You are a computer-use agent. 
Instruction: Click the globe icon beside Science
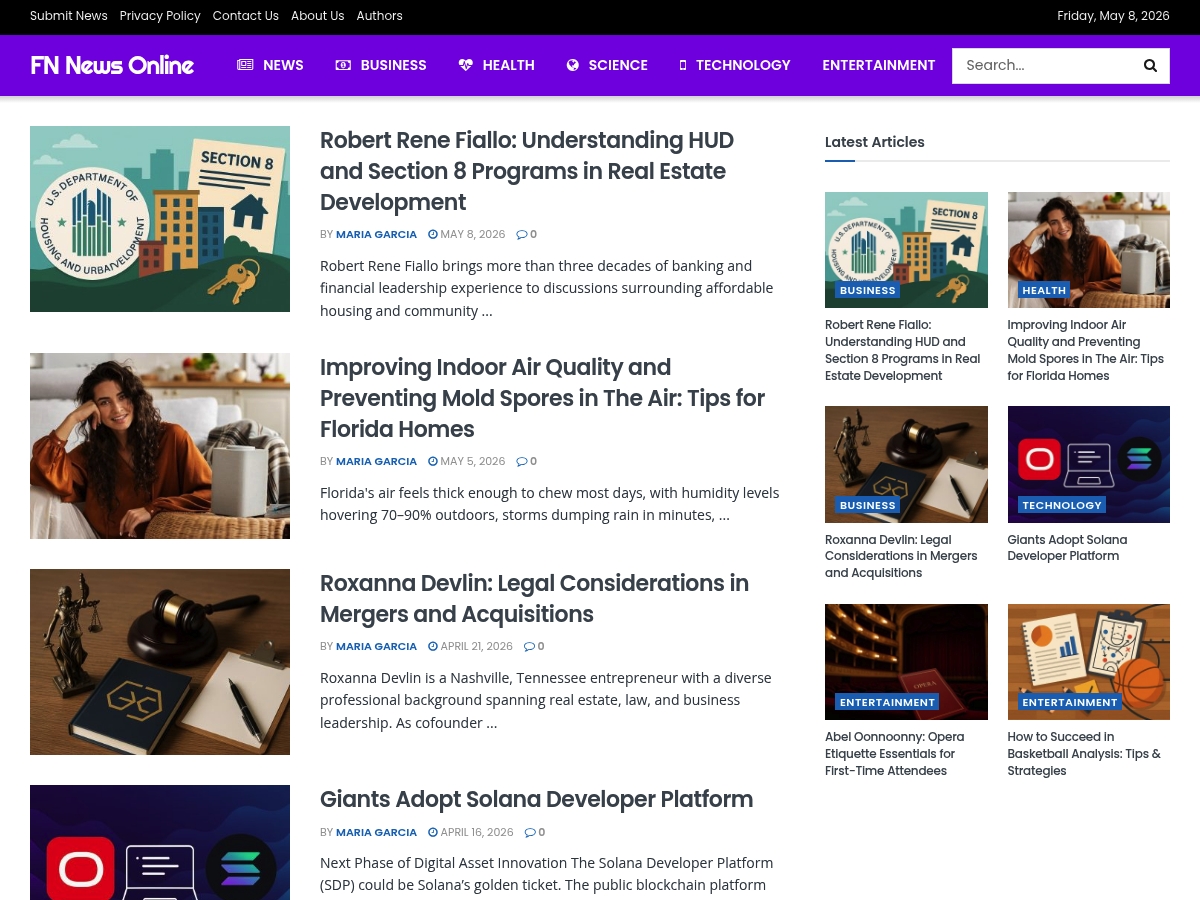tap(573, 65)
